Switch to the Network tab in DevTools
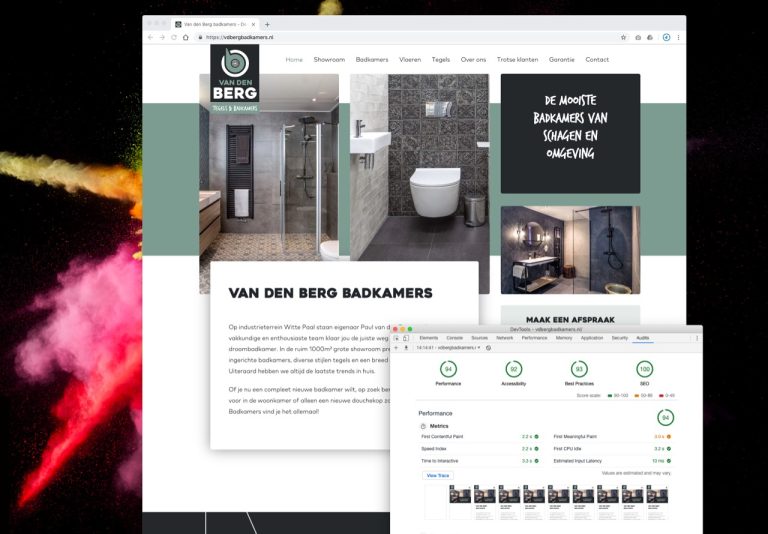This screenshot has width=768, height=534. pyautogui.click(x=504, y=338)
